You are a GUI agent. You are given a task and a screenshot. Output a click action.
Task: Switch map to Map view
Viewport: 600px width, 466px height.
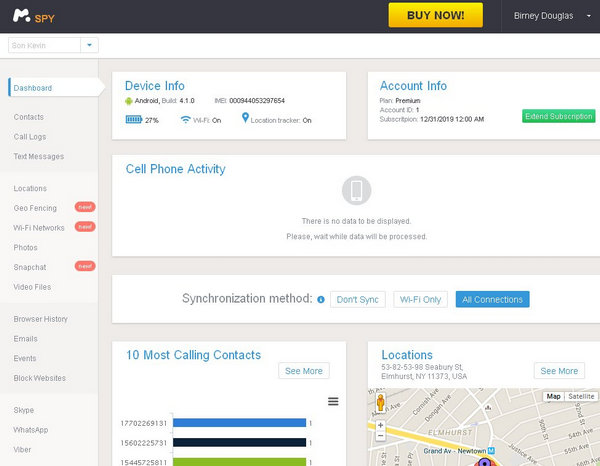coord(553,396)
